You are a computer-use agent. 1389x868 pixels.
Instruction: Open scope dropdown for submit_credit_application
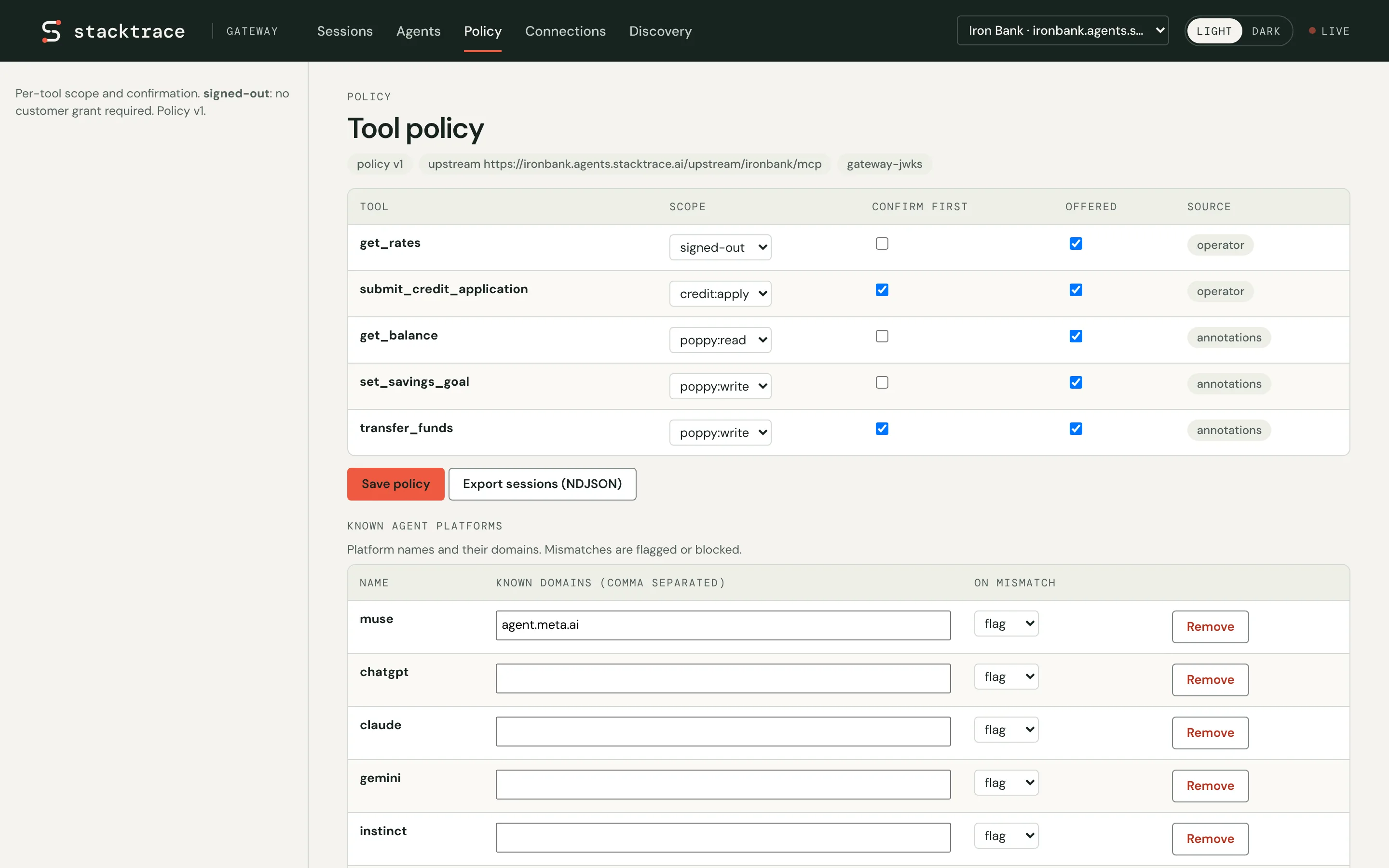[720, 294]
